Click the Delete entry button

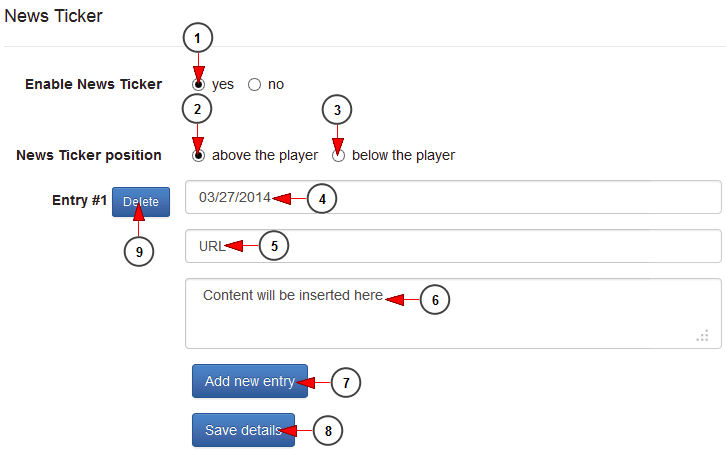(x=141, y=201)
